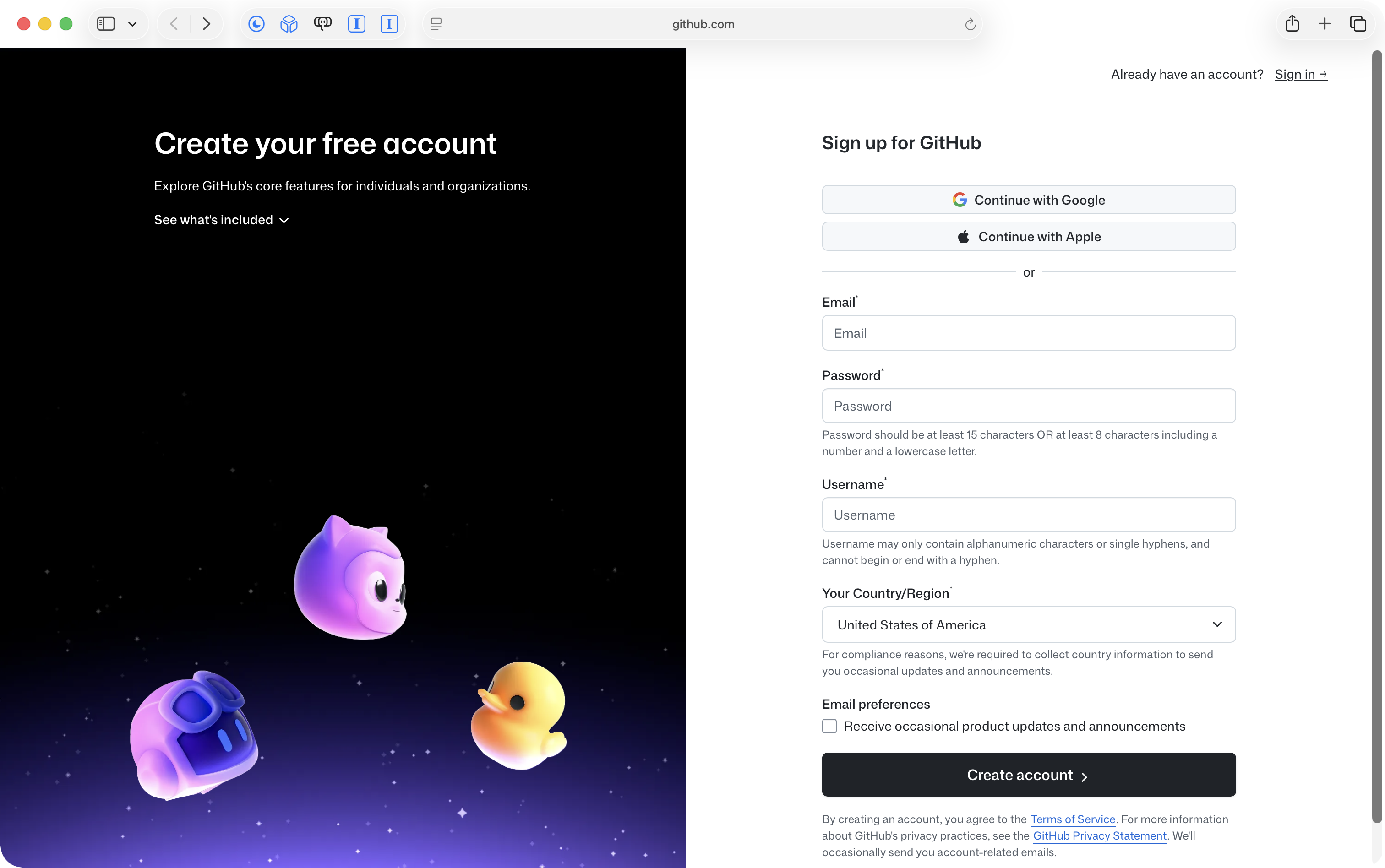
Task: Click the back navigation arrow
Action: point(174,24)
